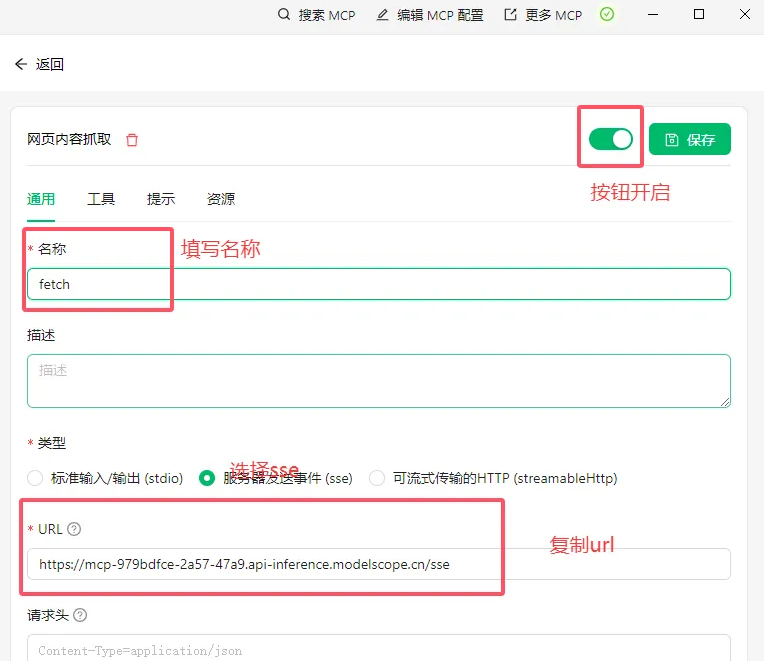
Task: Click into the 名称 field containing fetch
Action: [x=378, y=284]
